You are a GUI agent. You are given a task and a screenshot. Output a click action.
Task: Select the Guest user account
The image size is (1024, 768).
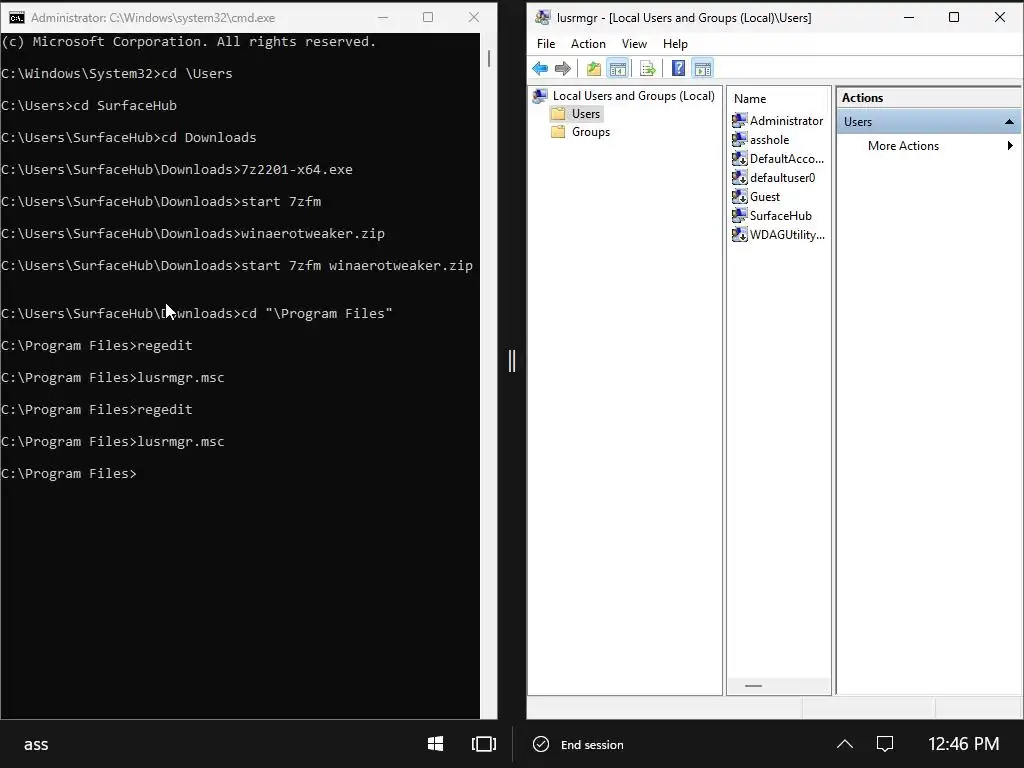coord(756,197)
